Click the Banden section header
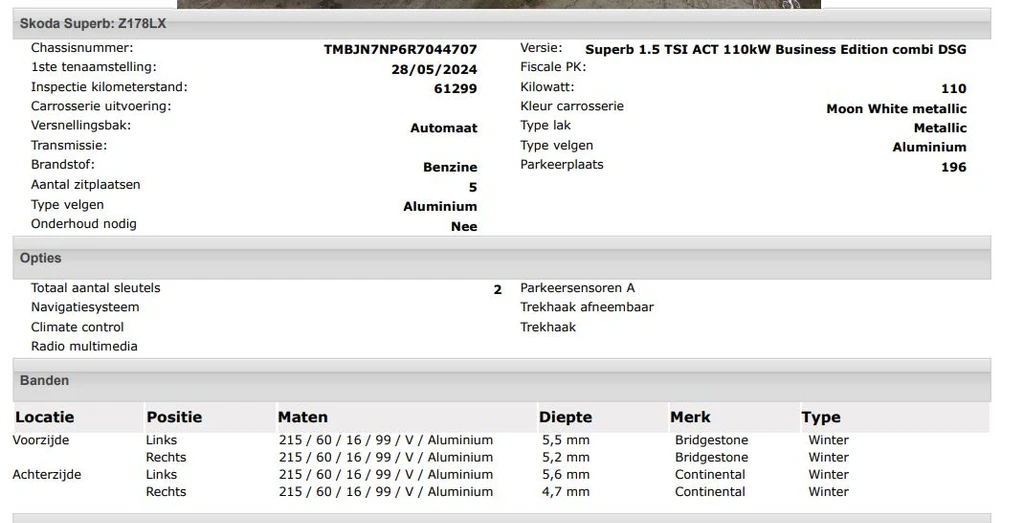This screenshot has height=523, width=1024. (502, 380)
